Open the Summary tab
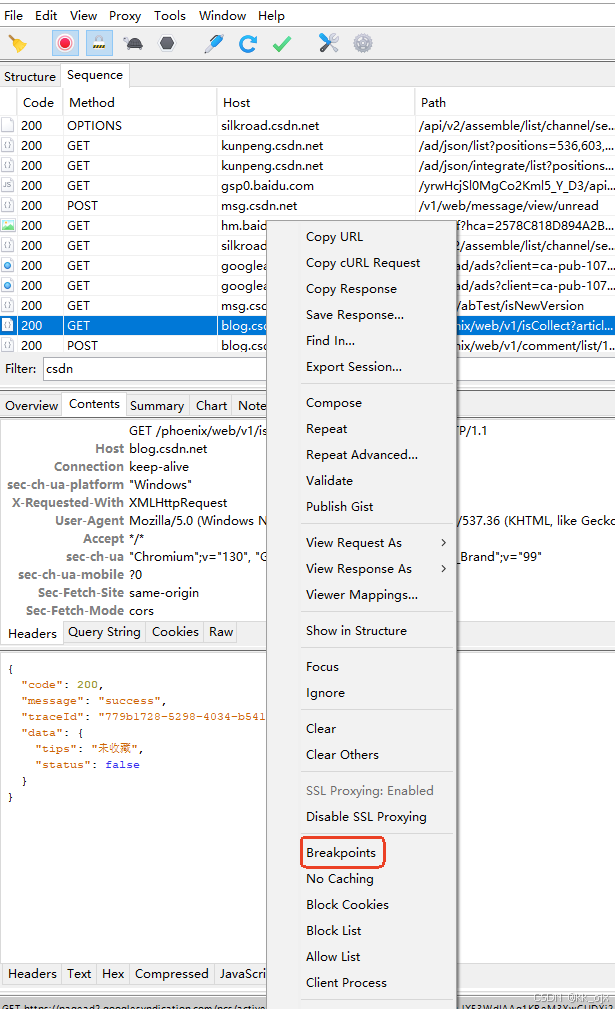Image resolution: width=615 pixels, height=1009 pixels. (x=157, y=405)
